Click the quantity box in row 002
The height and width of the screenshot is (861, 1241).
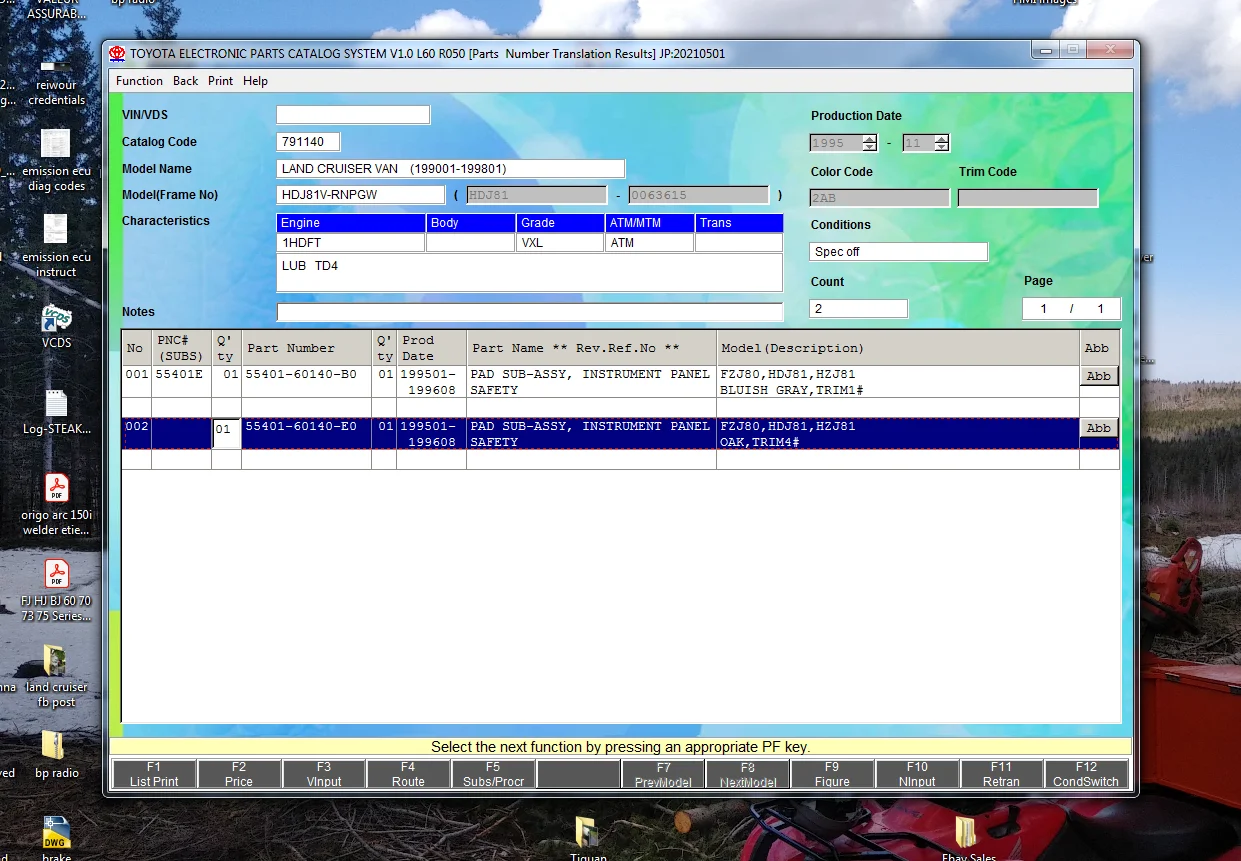pyautogui.click(x=226, y=433)
